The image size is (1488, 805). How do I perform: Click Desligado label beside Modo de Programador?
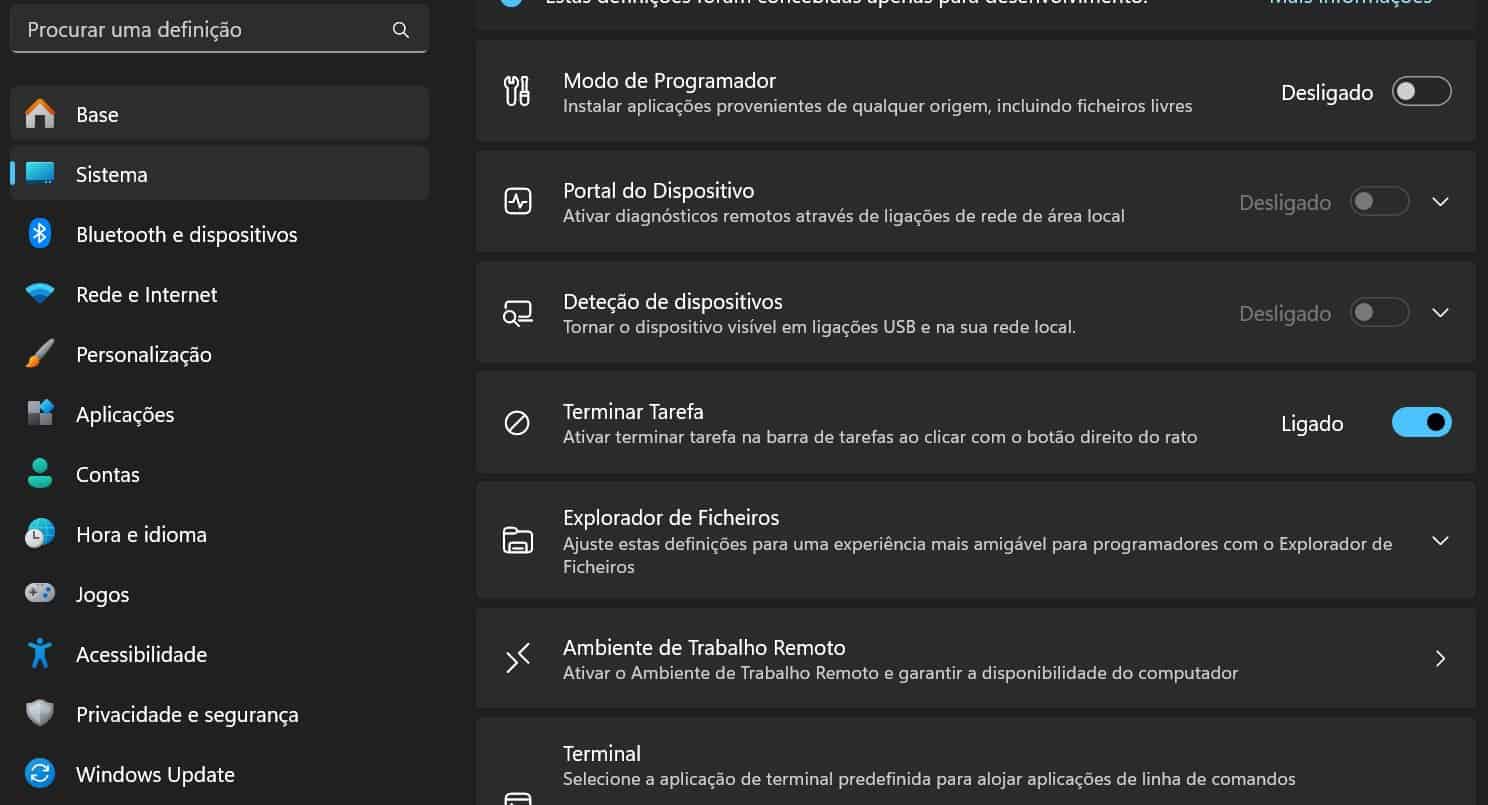tap(1327, 93)
